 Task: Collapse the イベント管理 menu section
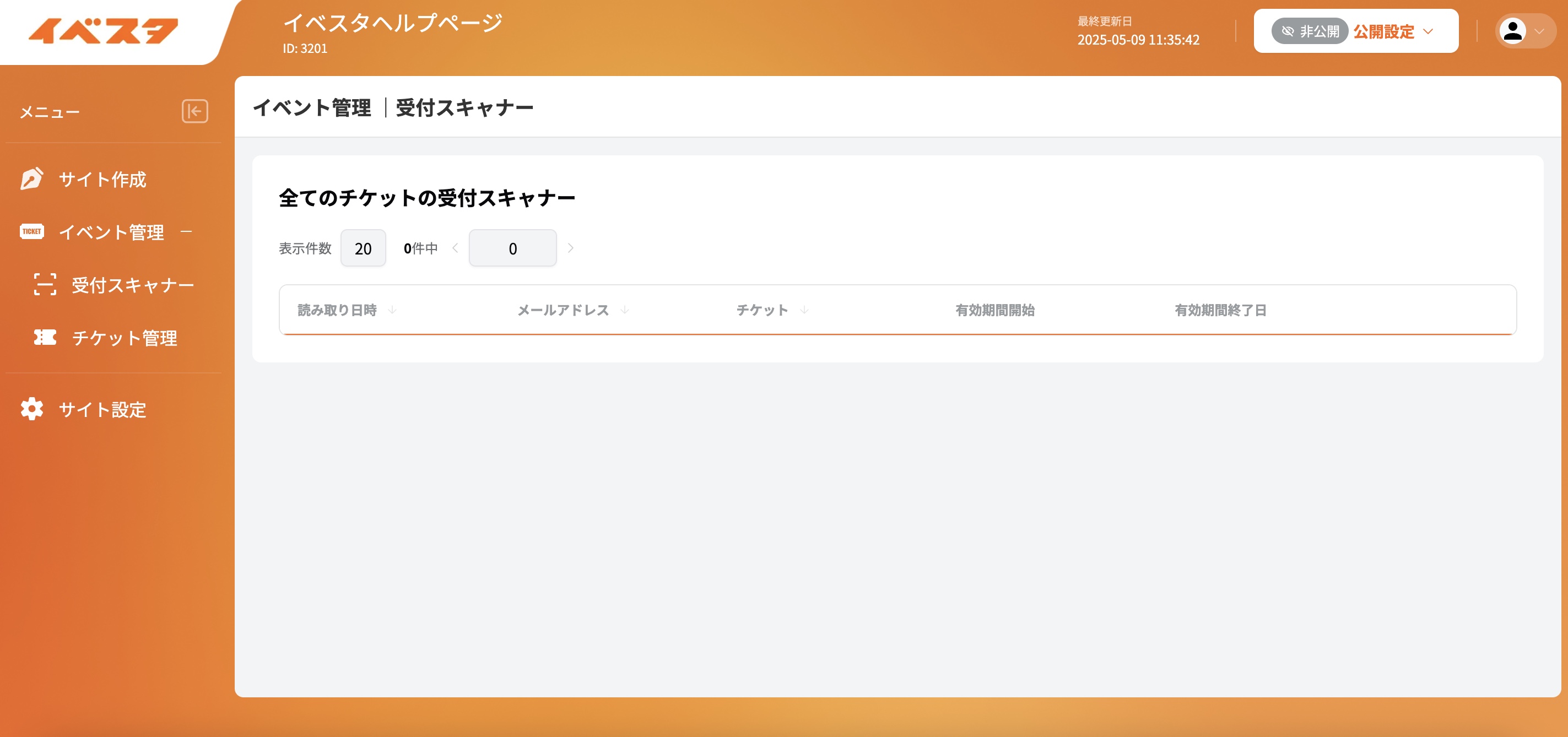tap(186, 231)
